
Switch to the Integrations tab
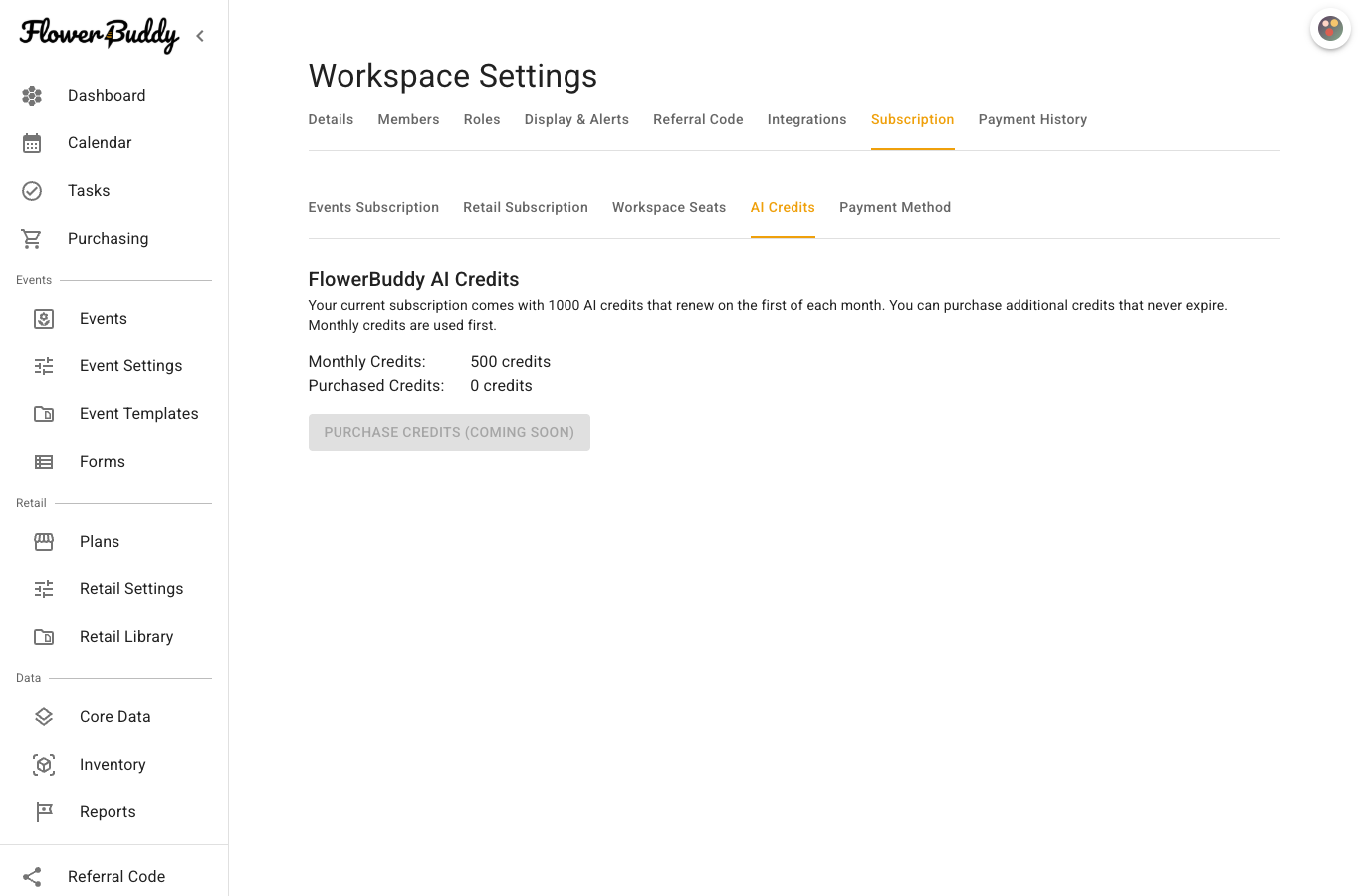806,120
